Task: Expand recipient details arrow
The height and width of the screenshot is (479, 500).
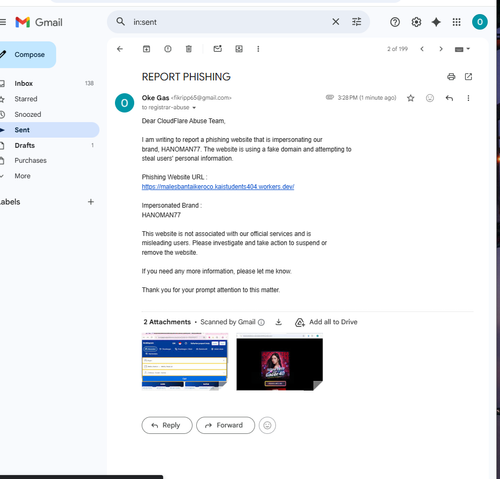Action: (x=194, y=108)
